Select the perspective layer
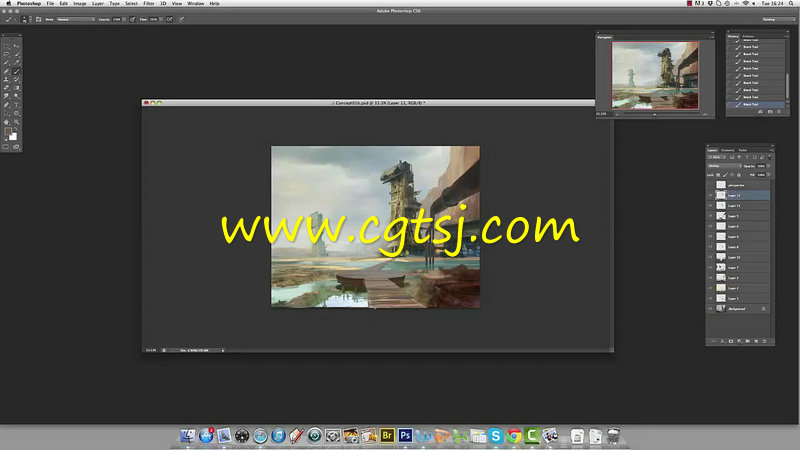This screenshot has width=800, height=450. [x=738, y=185]
